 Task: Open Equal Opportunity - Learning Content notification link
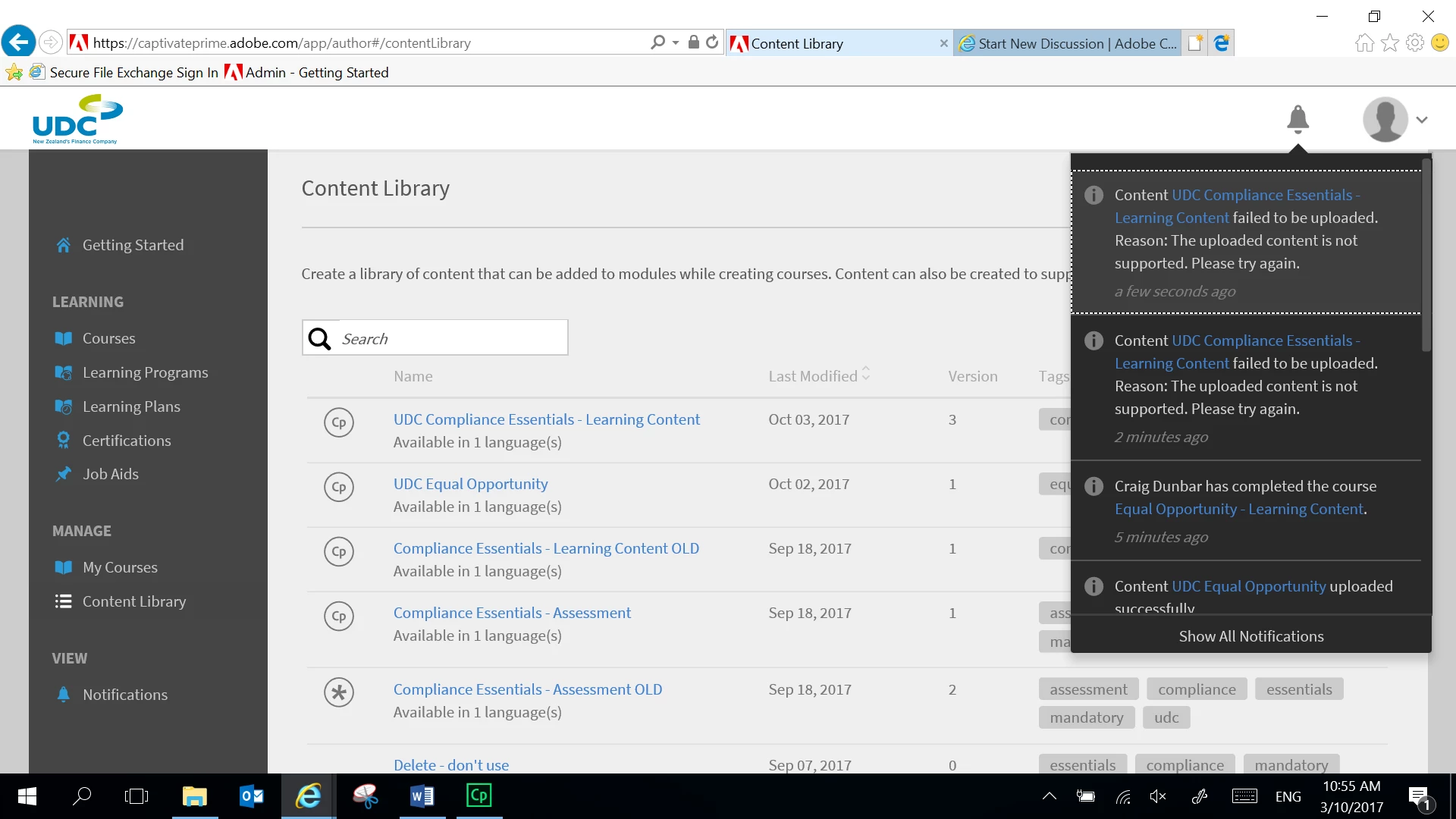click(x=1239, y=509)
